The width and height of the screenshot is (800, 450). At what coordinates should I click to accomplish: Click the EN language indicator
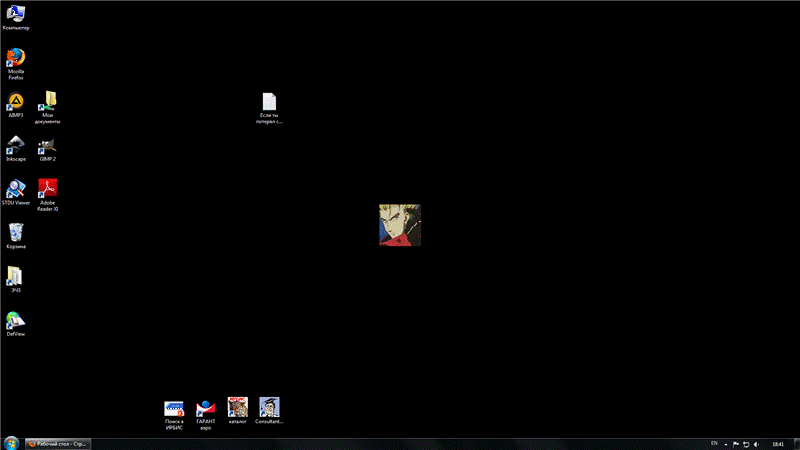click(x=714, y=443)
